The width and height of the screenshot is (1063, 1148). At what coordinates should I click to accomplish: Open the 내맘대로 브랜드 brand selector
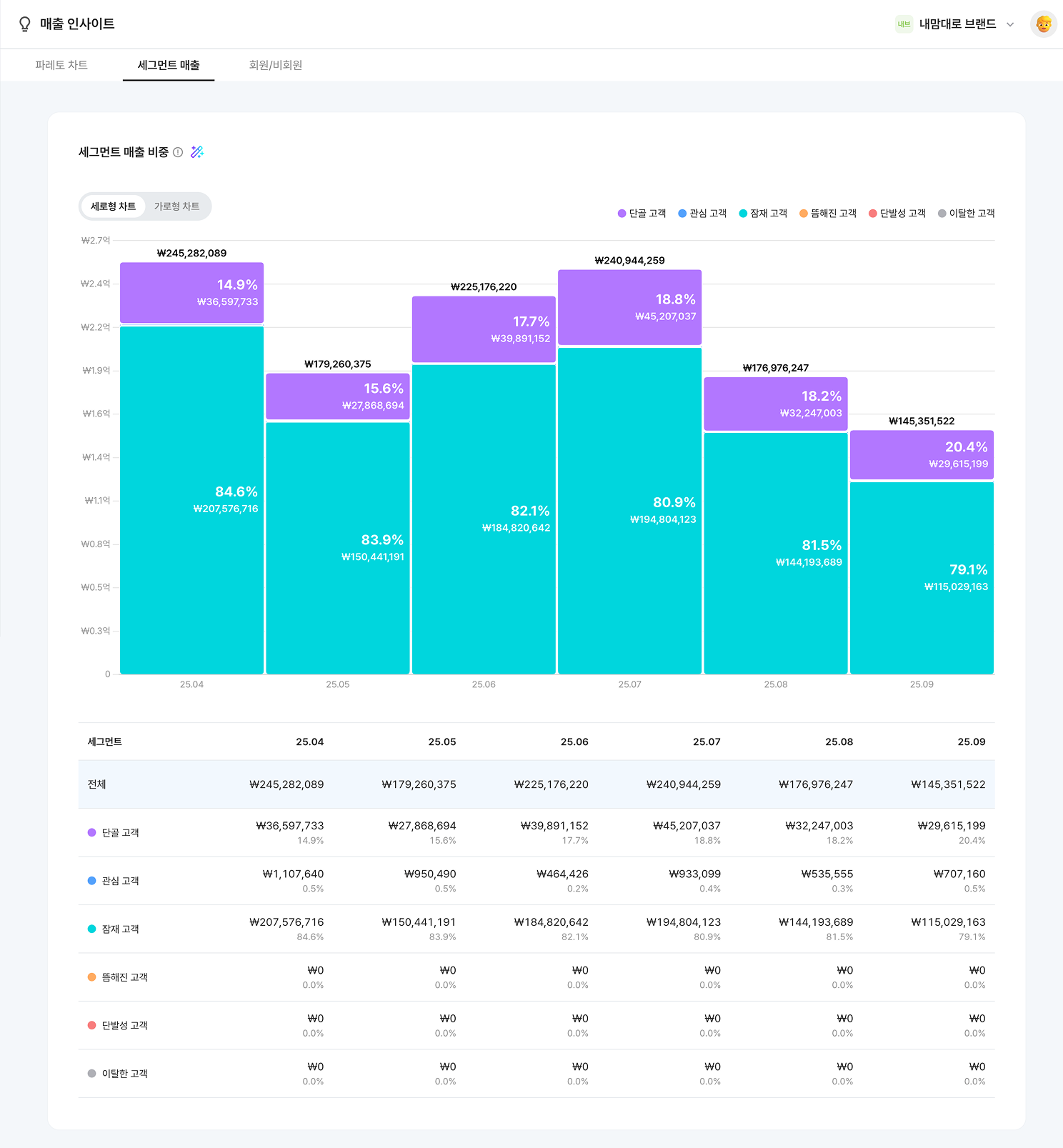point(957,24)
